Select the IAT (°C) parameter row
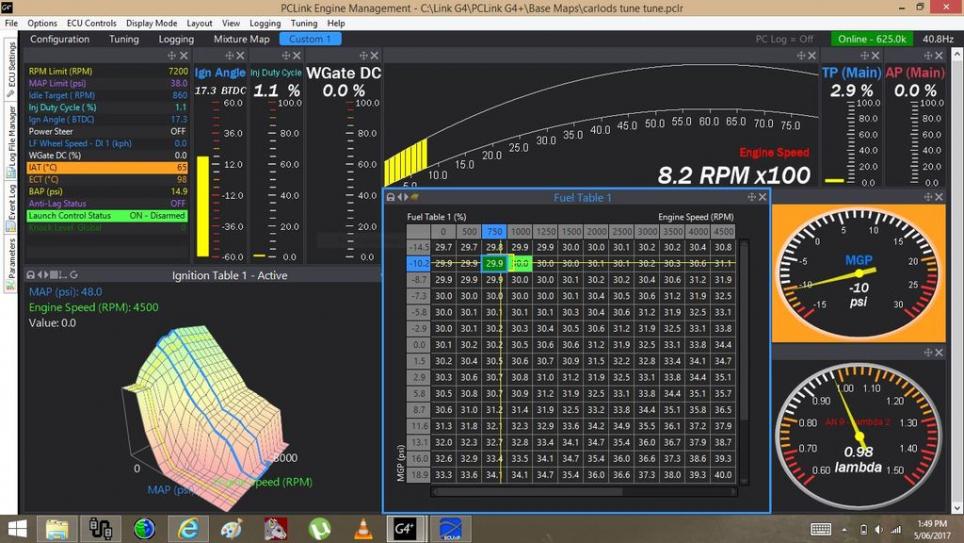 107,167
